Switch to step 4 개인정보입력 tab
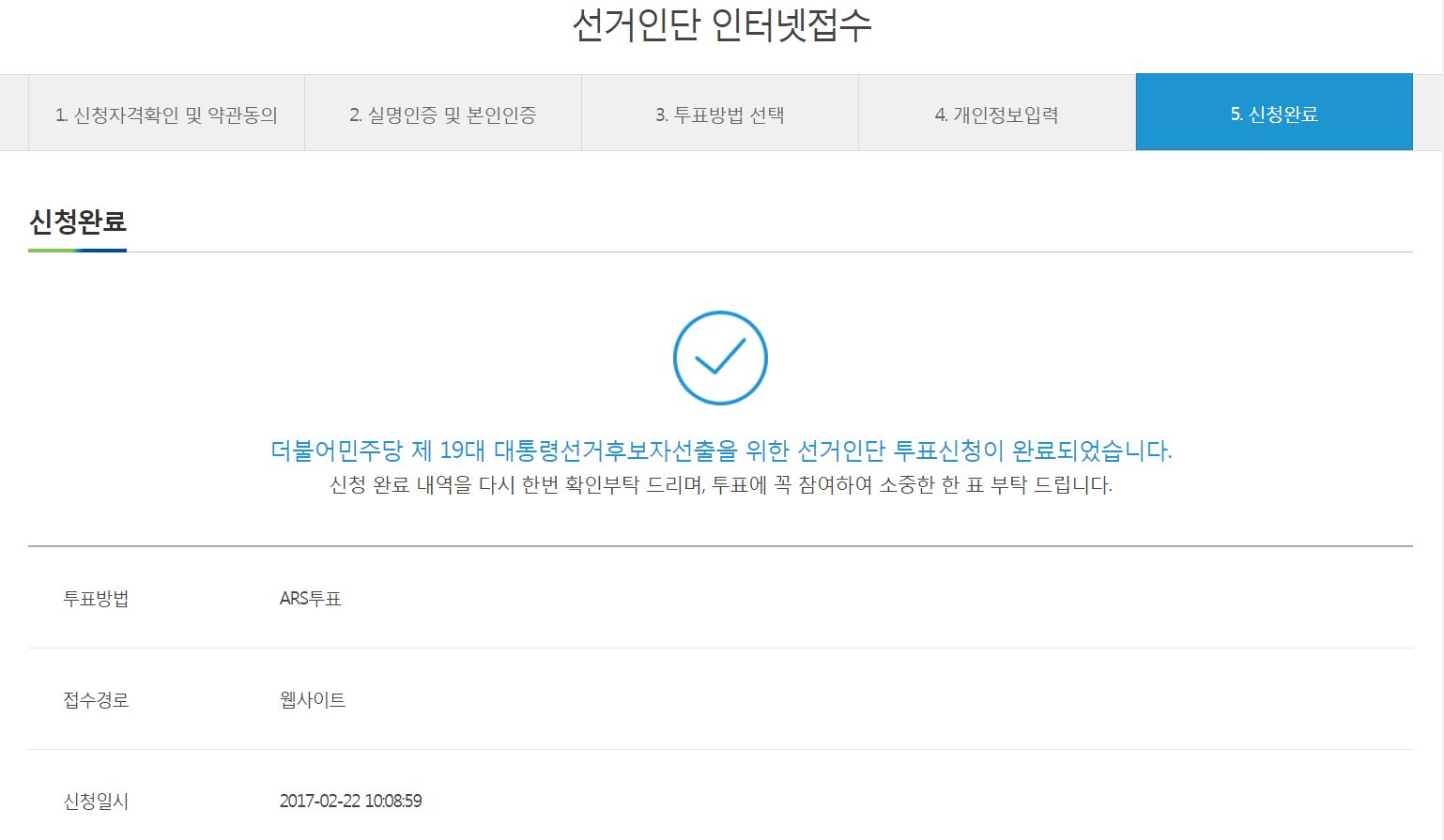 click(996, 115)
